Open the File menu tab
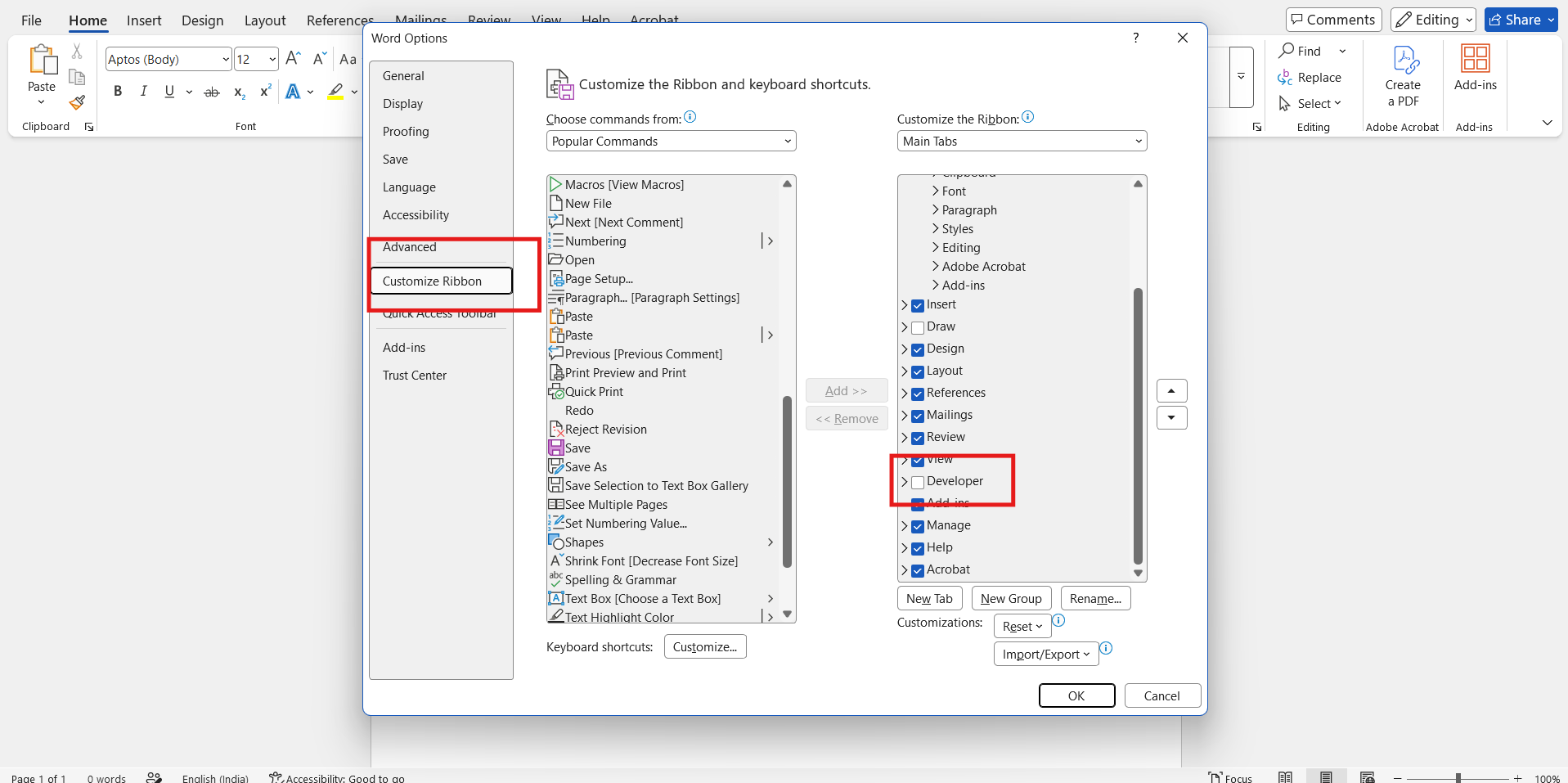The width and height of the screenshot is (1568, 783). [x=31, y=20]
